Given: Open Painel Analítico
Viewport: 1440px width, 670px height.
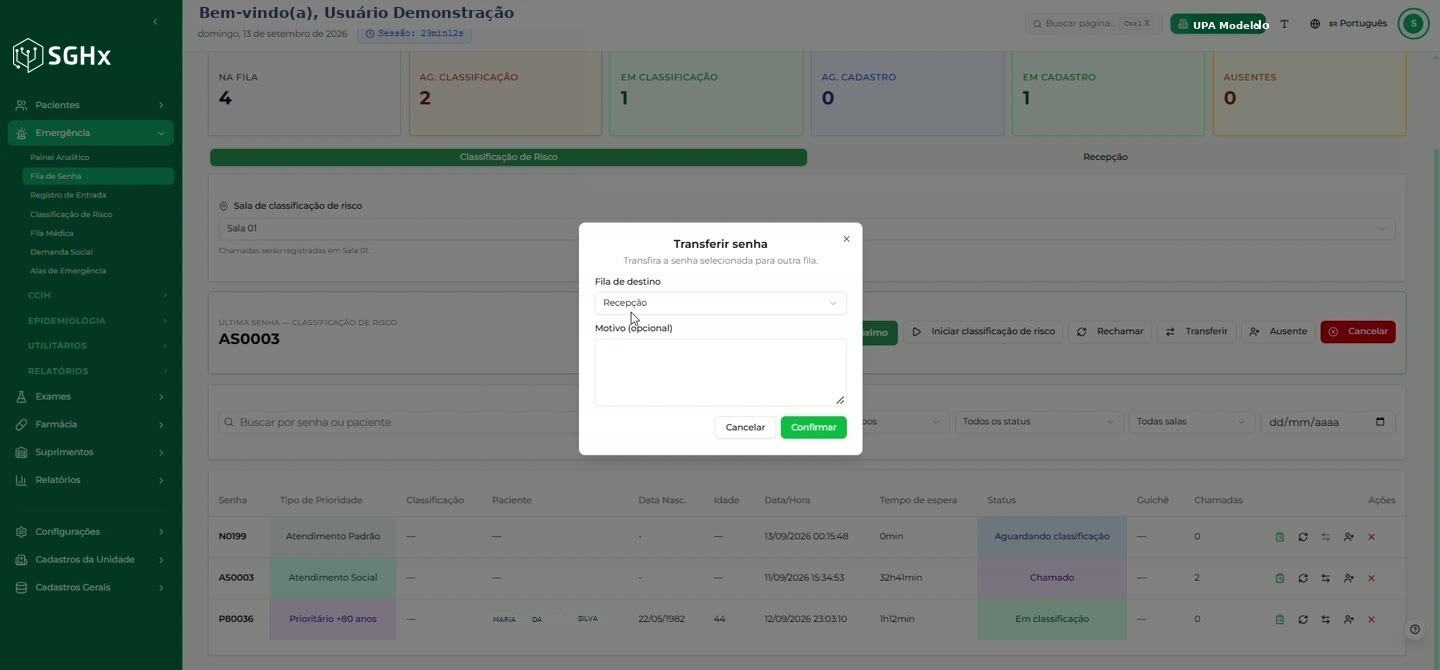Looking at the screenshot, I should tap(60, 157).
